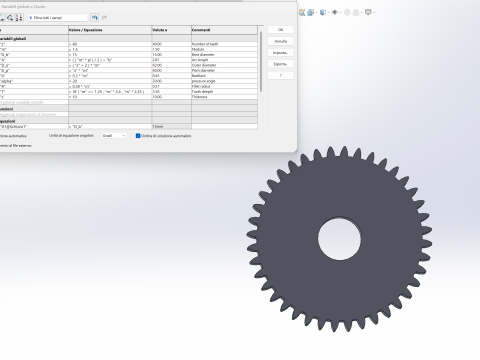The height and width of the screenshot is (360, 480).
Task: Click the equation cell '= 15'
Action: pos(110,55)
